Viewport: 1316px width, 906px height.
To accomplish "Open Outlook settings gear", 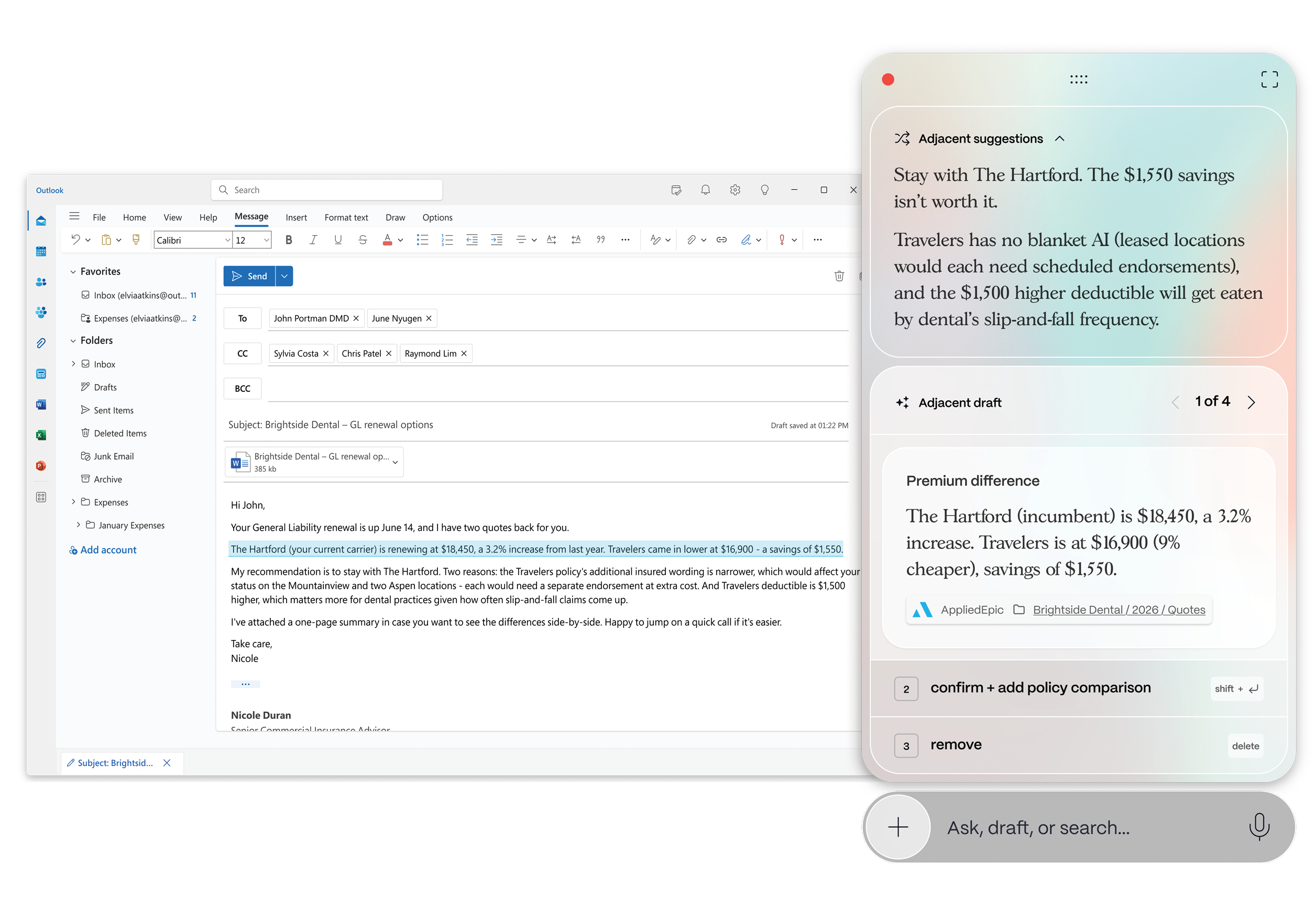I will pos(735,190).
